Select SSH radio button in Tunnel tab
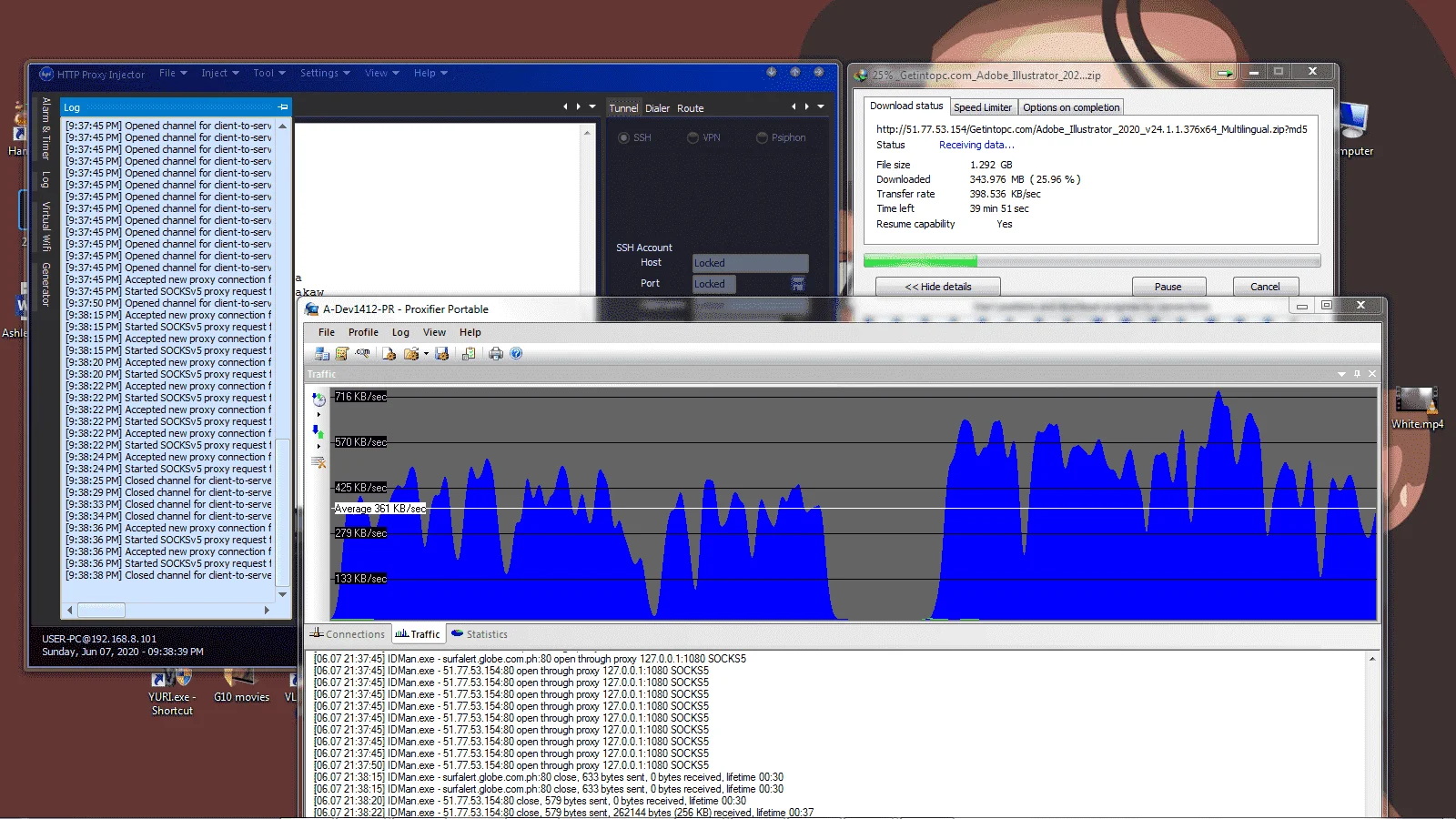The image size is (1456, 819). (x=623, y=137)
